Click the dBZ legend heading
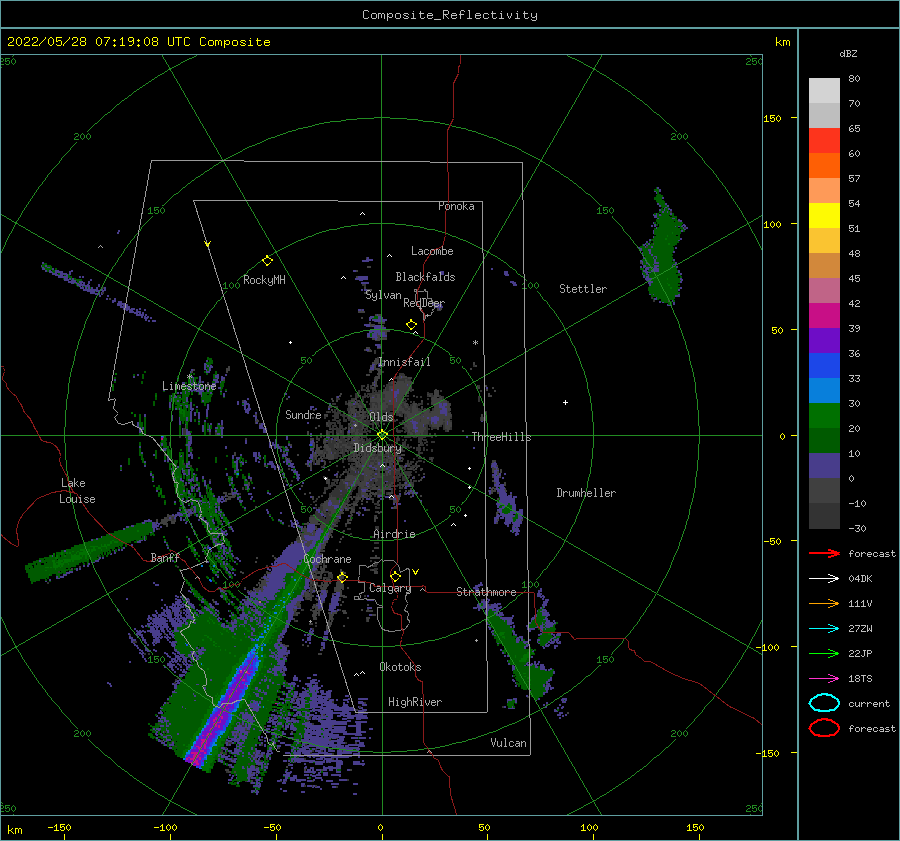This screenshot has height=841, width=900. (848, 53)
